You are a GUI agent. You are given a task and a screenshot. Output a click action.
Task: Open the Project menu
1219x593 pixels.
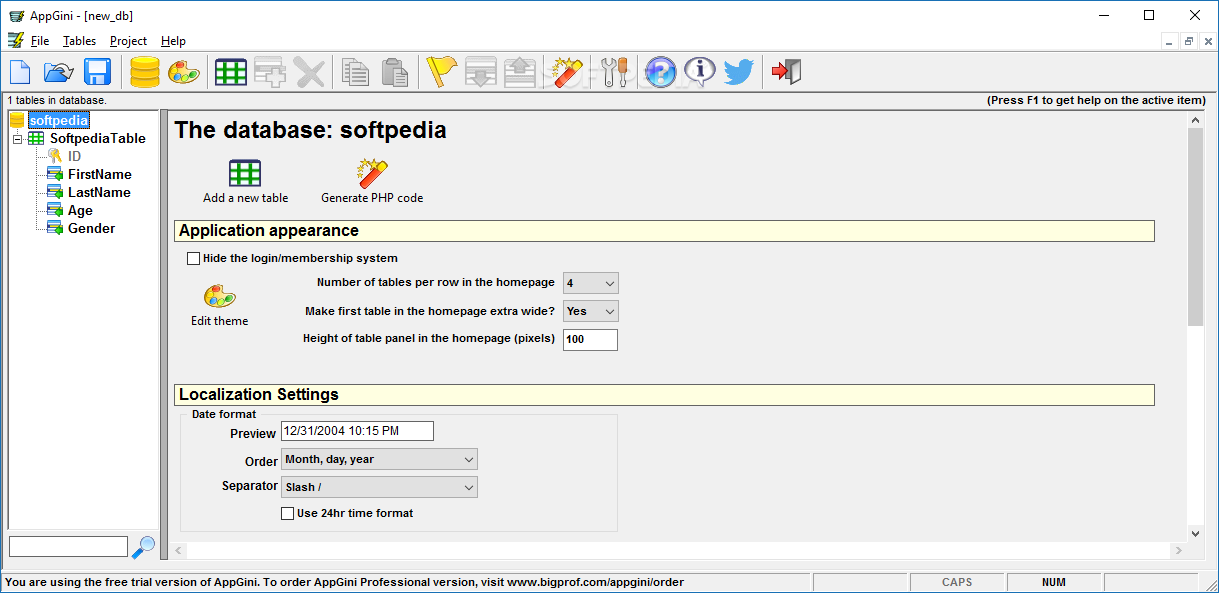pyautogui.click(x=128, y=41)
